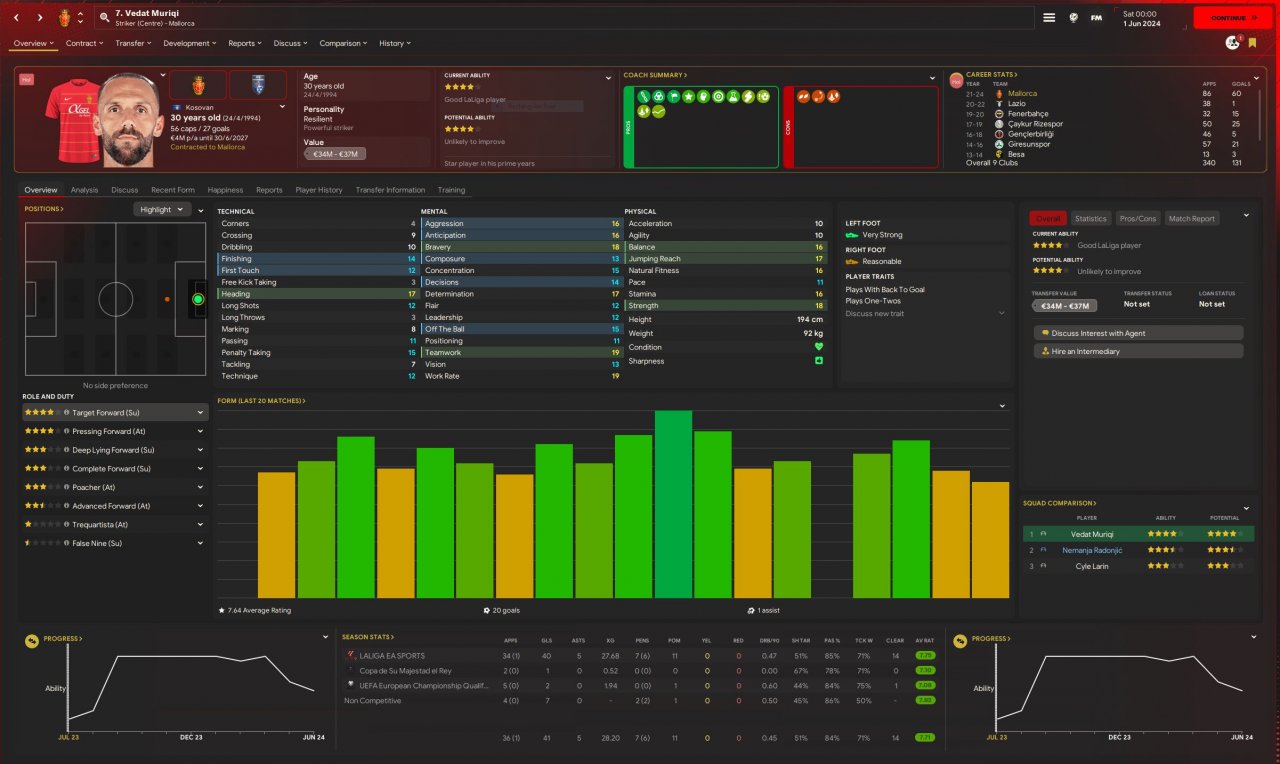Expand the Target Forward (Su) role row

(115, 412)
